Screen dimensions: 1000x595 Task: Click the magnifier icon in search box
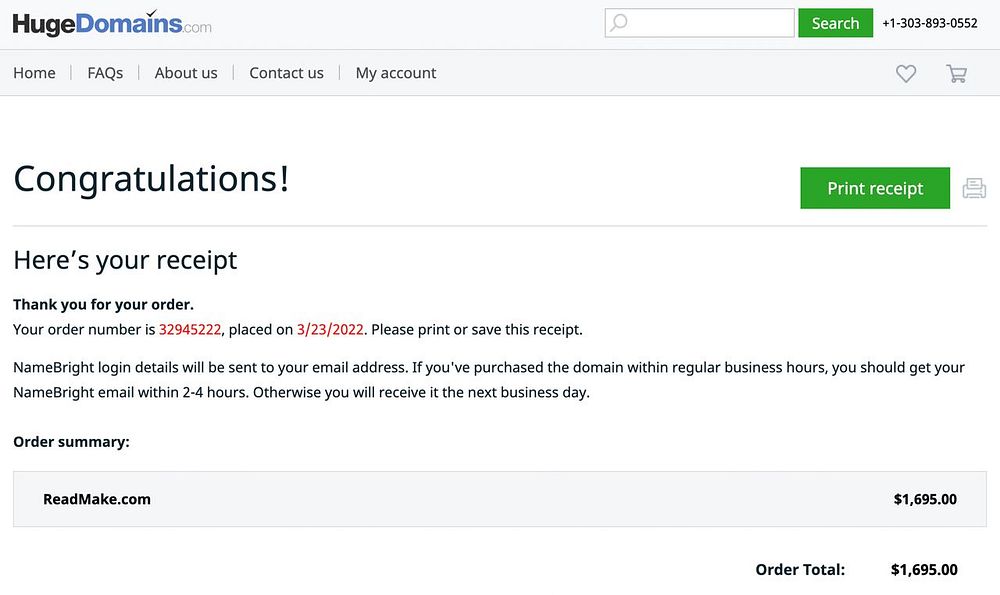tap(620, 23)
